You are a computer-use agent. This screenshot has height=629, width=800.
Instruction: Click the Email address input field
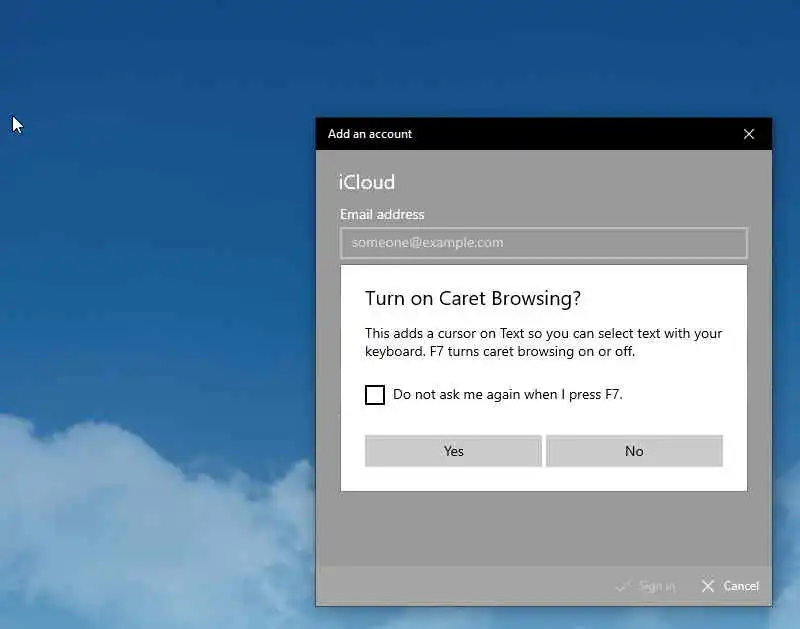coord(544,243)
